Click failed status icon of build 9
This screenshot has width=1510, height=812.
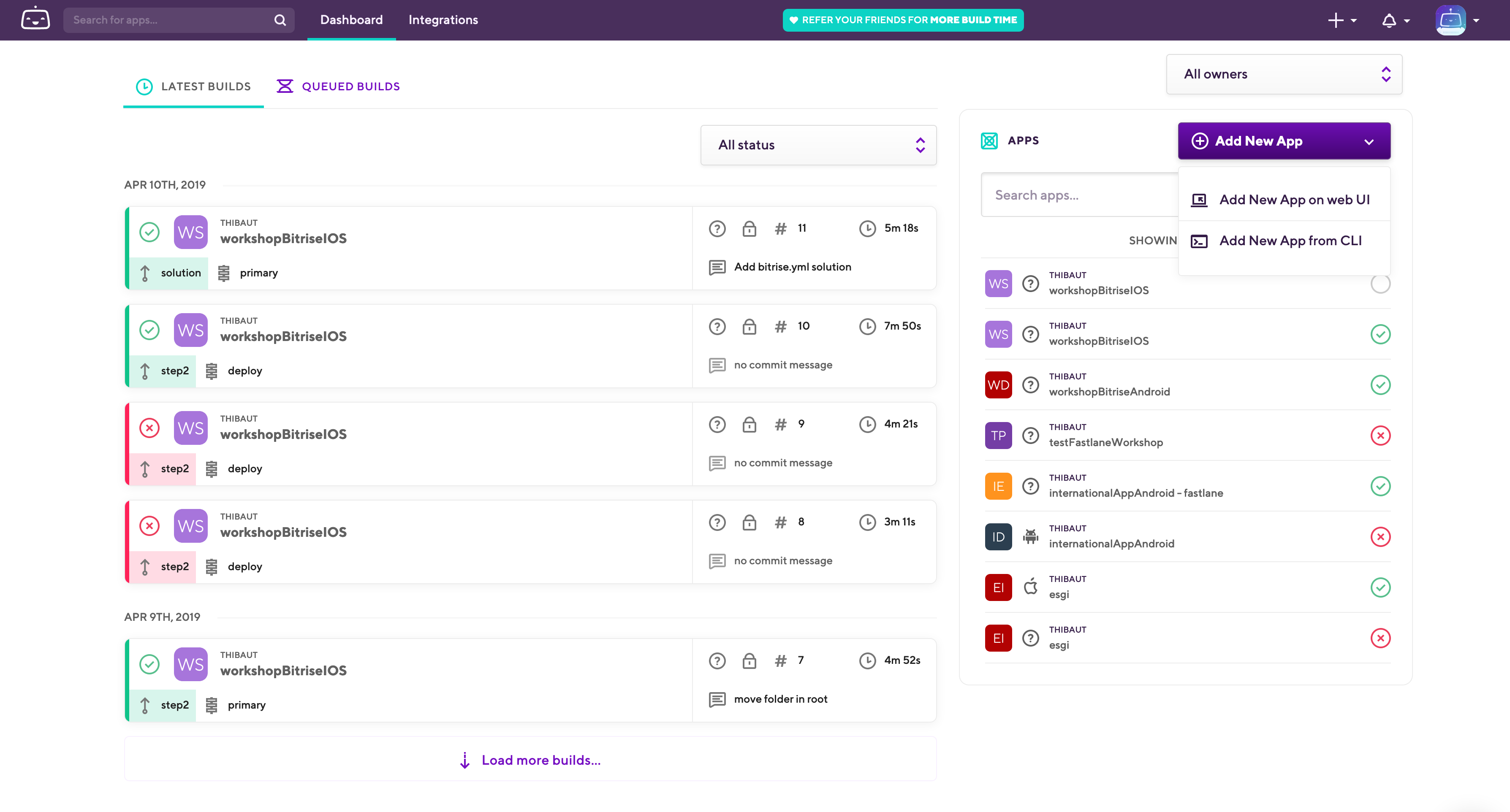point(149,428)
